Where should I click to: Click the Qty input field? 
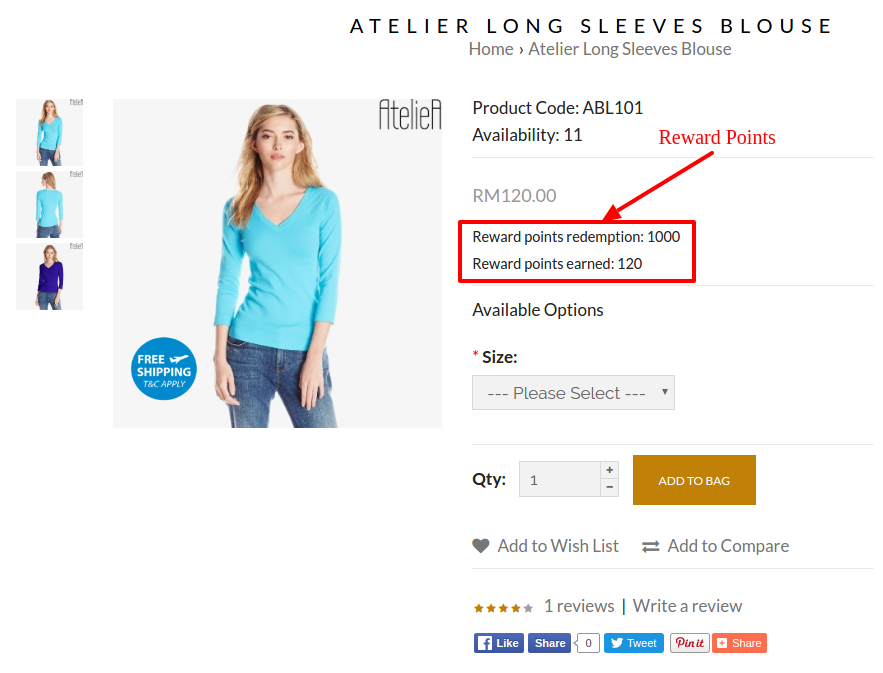pos(560,479)
